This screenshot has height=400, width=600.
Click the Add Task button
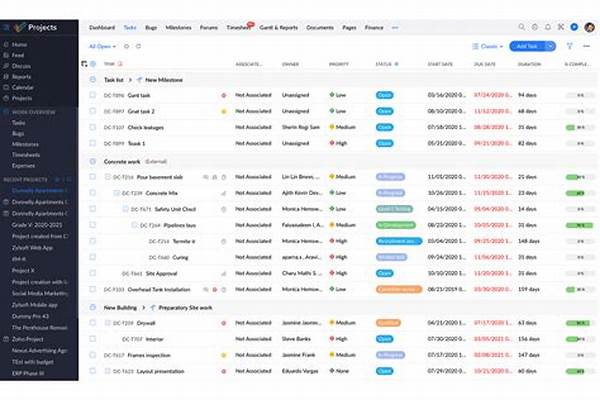pyautogui.click(x=523, y=46)
